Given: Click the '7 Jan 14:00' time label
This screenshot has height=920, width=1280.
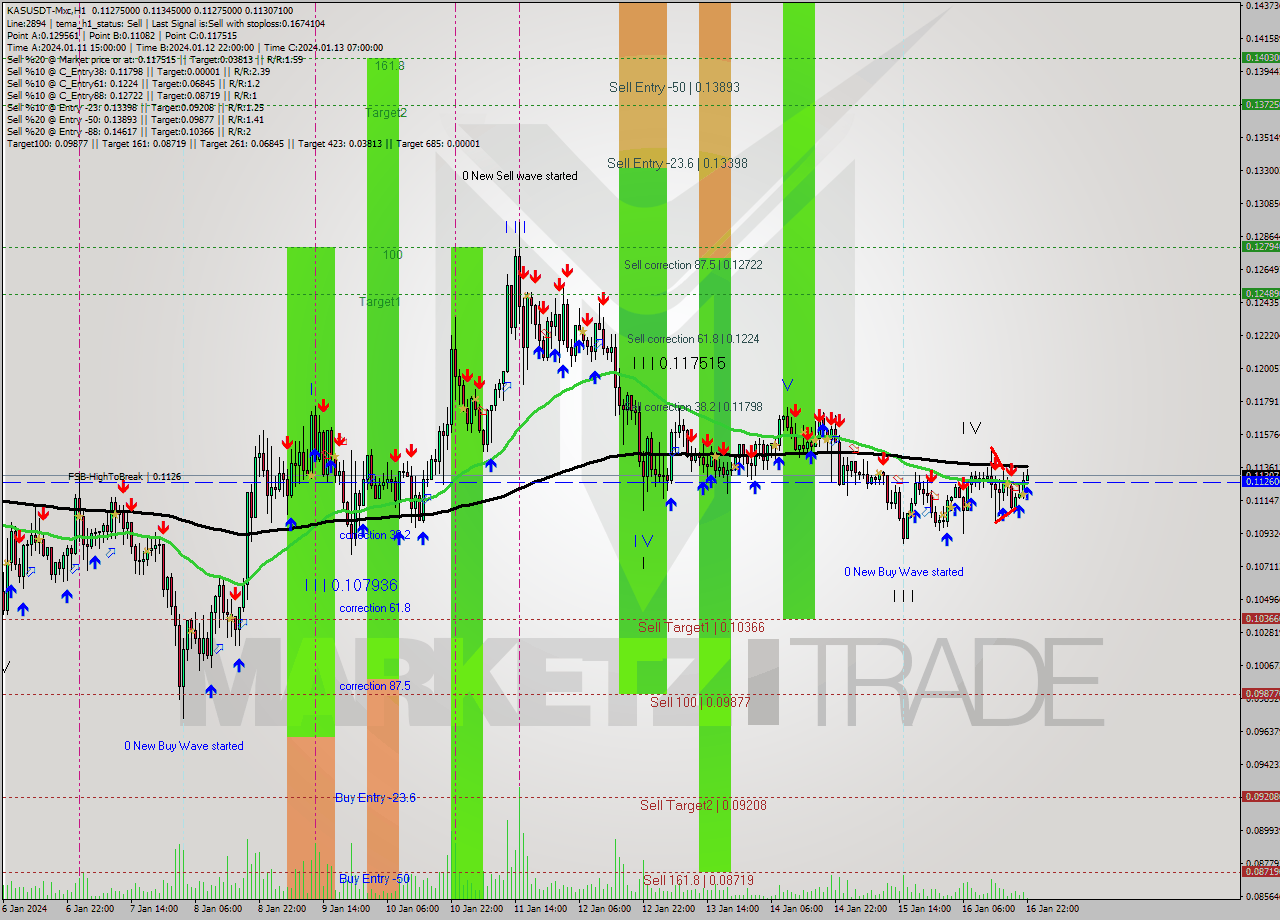Looking at the screenshot, I should pyautogui.click(x=153, y=909).
